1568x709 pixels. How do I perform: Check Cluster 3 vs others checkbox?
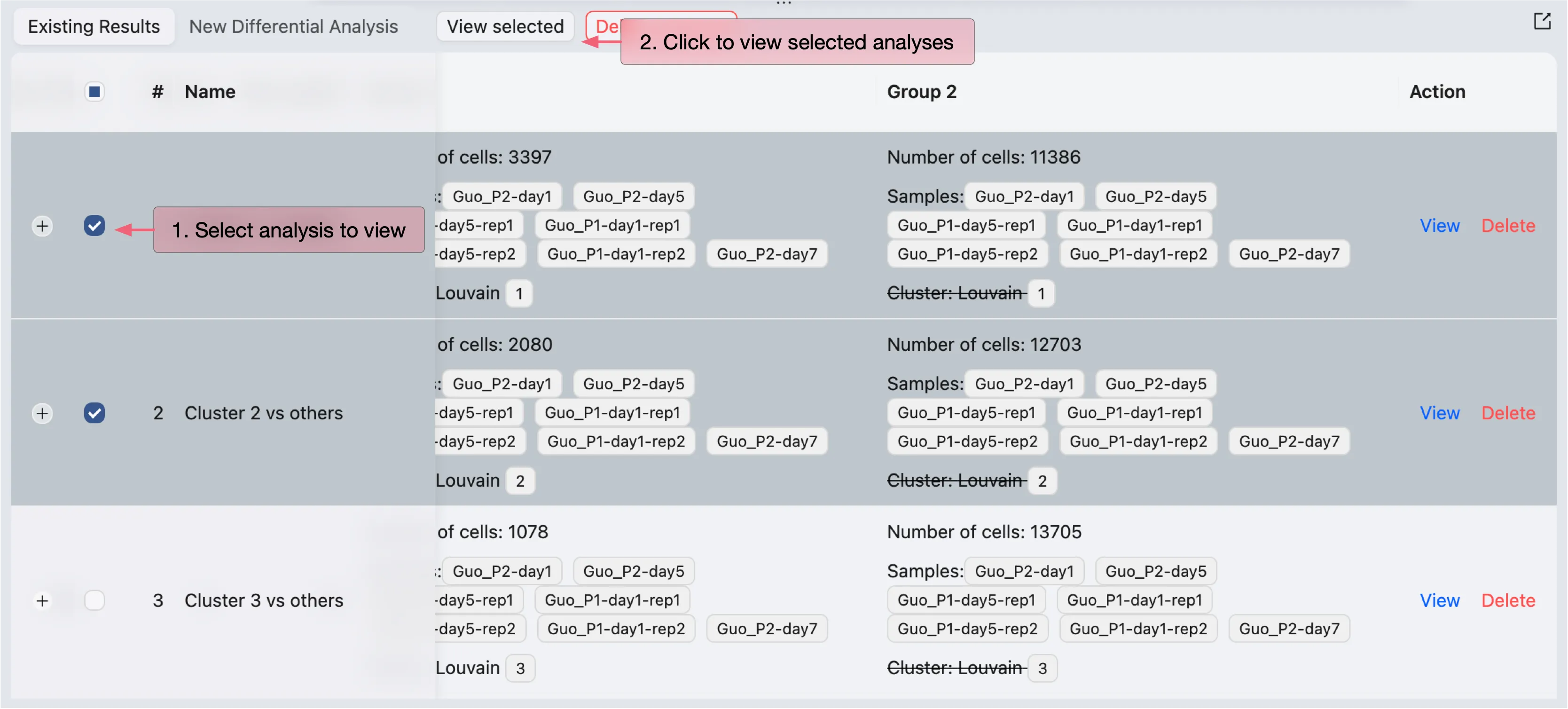click(94, 600)
